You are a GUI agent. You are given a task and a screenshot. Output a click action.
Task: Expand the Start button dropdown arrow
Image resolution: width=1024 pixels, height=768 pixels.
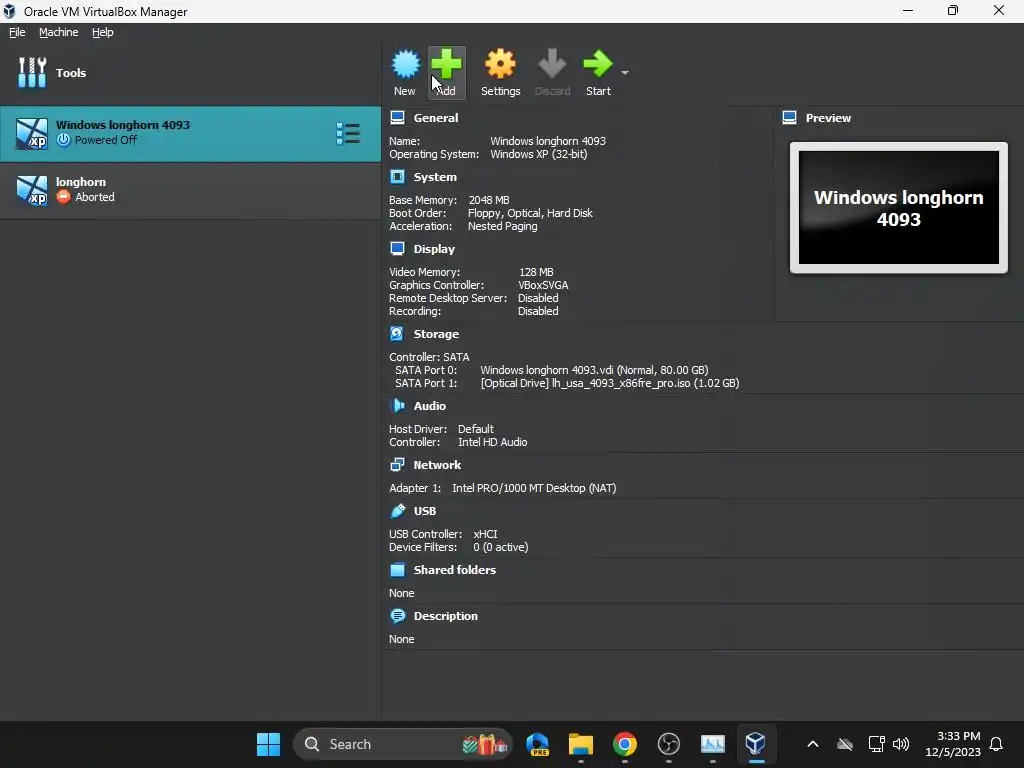(625, 72)
